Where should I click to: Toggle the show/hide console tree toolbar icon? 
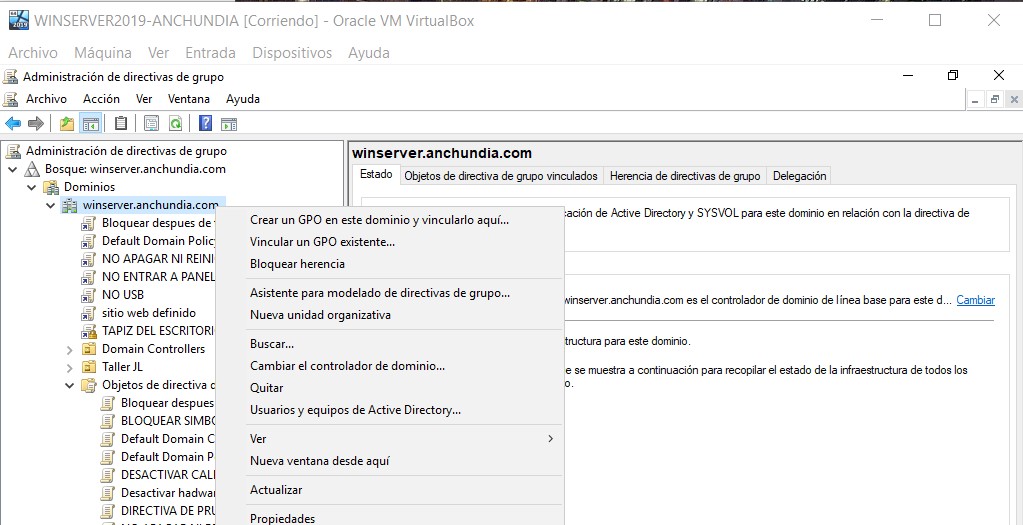(x=90, y=123)
